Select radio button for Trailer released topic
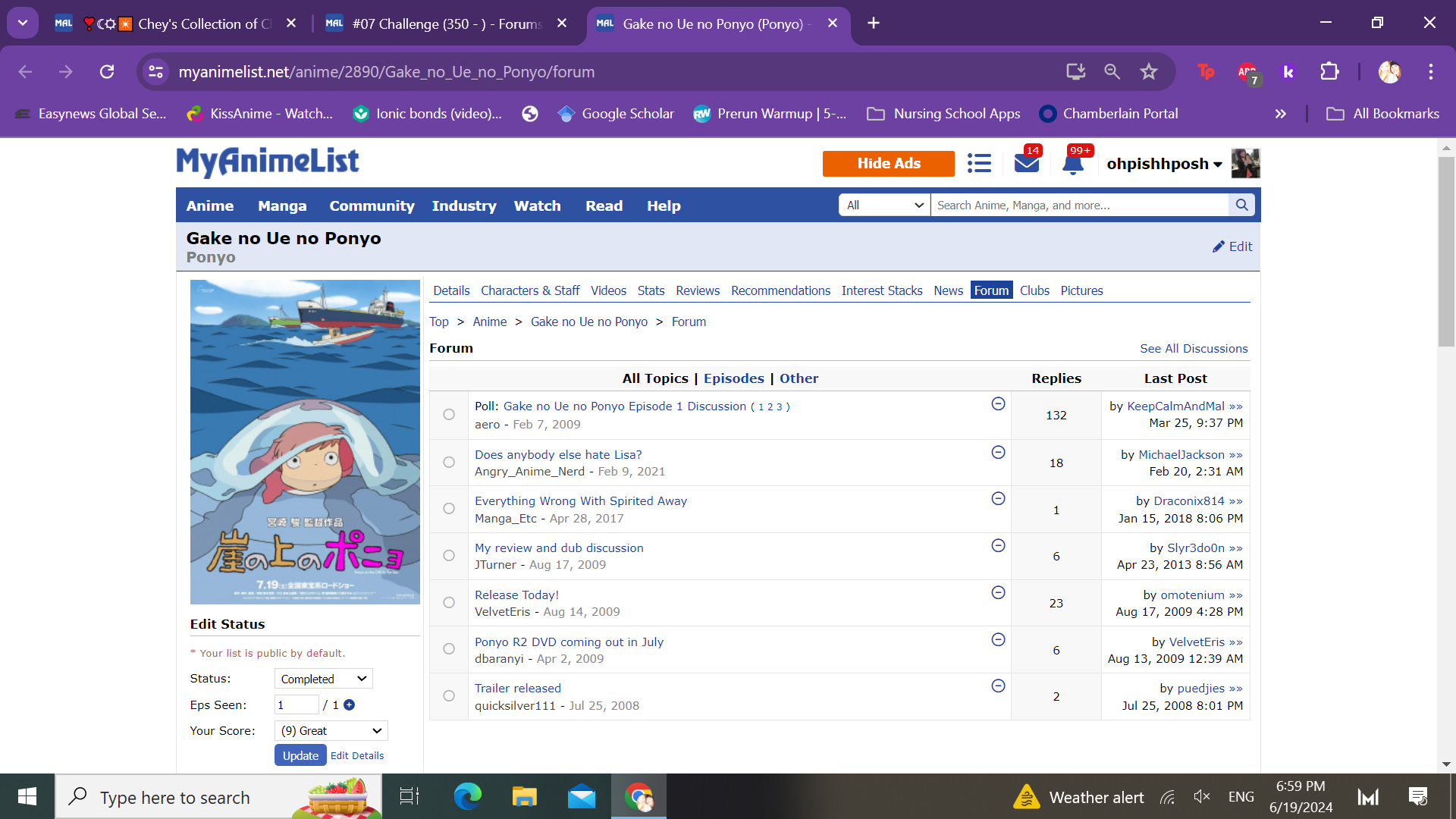Screen dimensions: 1456x819 [449, 695]
